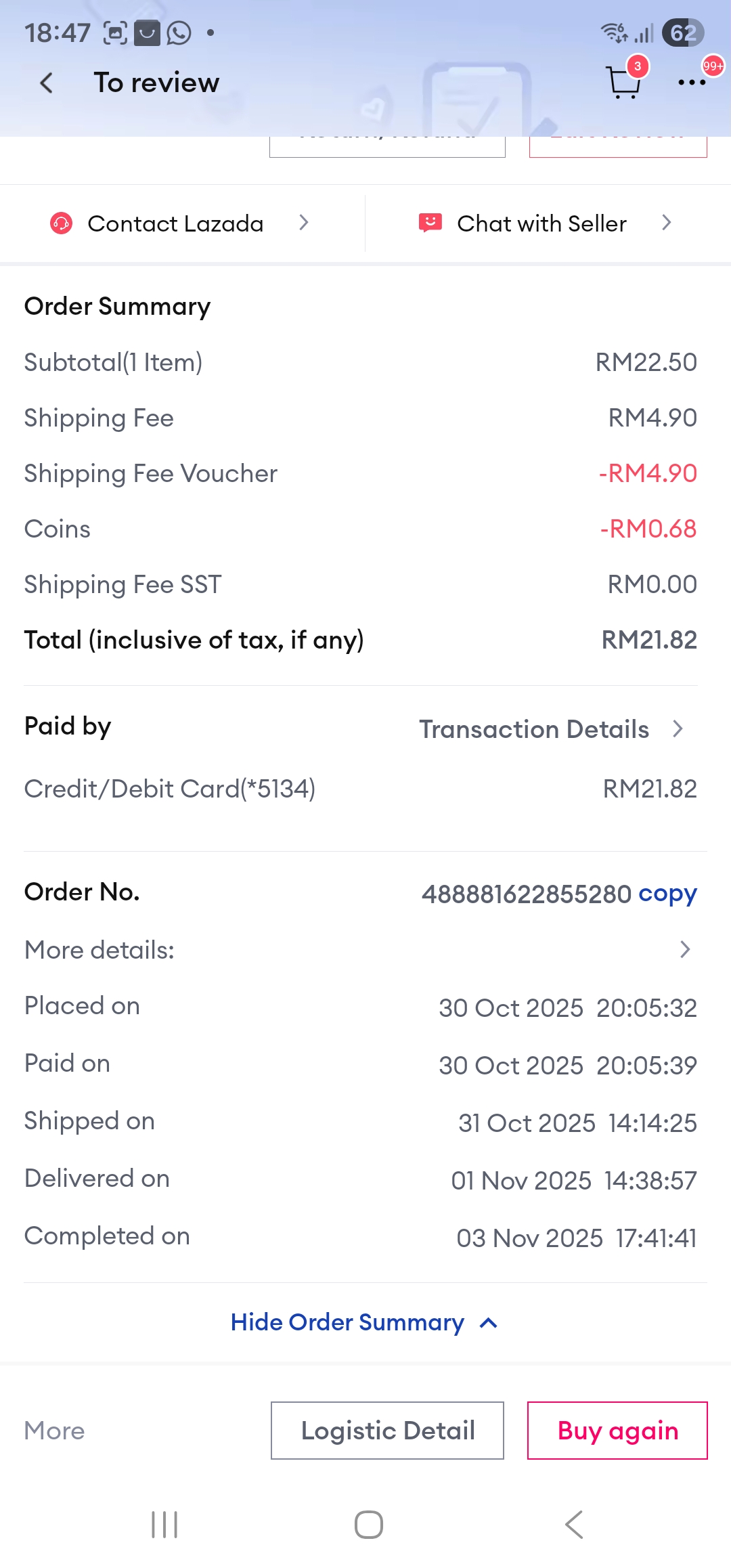This screenshot has height=1568, width=731.
Task: Tap the order number 488881622855280
Action: click(x=526, y=894)
